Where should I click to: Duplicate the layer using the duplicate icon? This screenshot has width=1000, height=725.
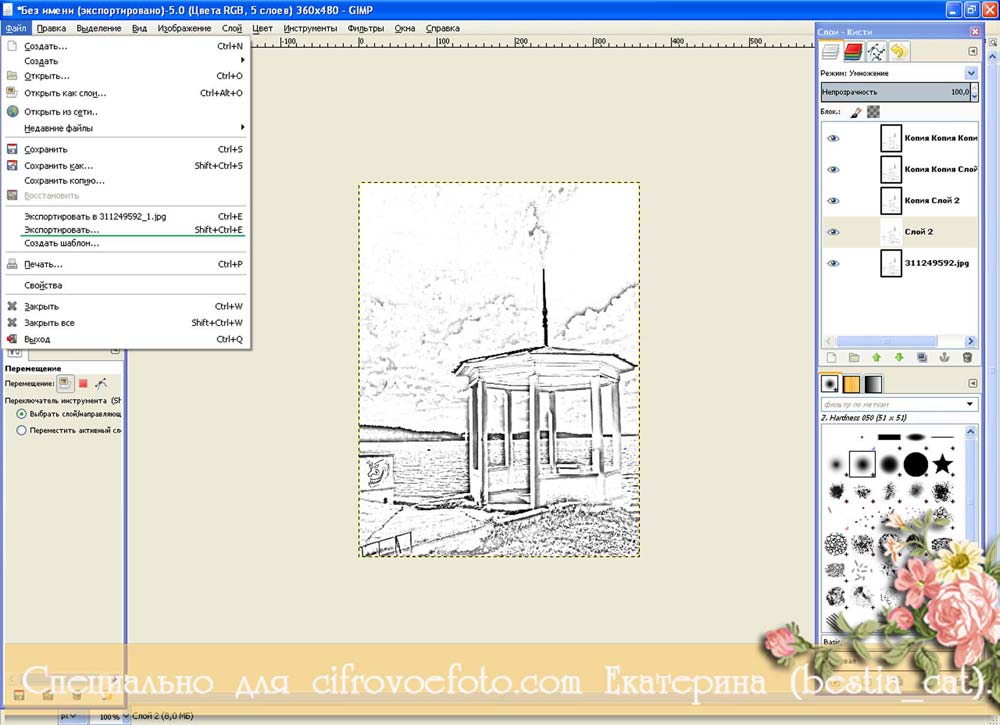pyautogui.click(x=921, y=357)
